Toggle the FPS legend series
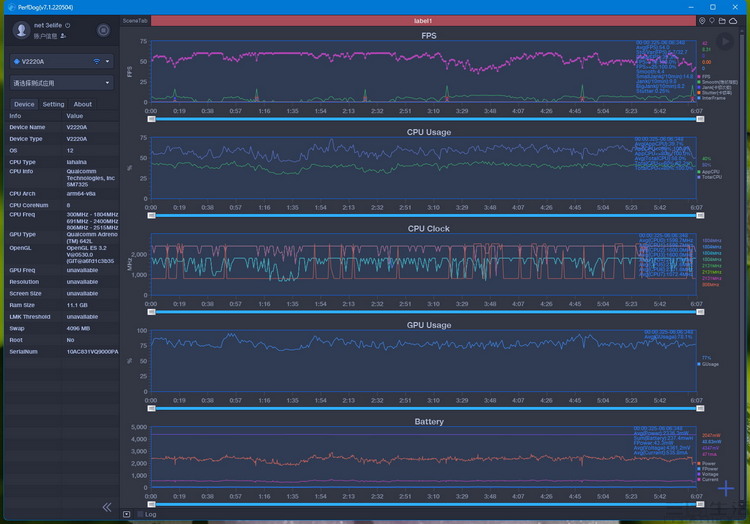Image resolution: width=750 pixels, height=524 pixels. coord(703,76)
